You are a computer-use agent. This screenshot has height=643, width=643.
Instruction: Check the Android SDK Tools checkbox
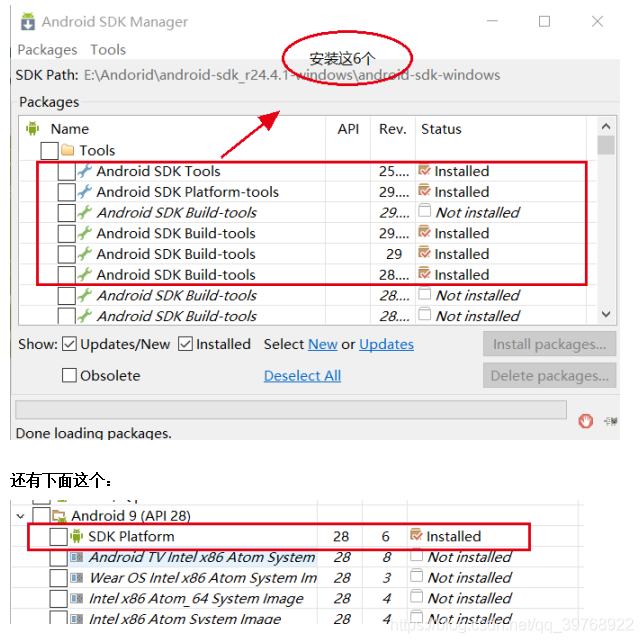66,171
